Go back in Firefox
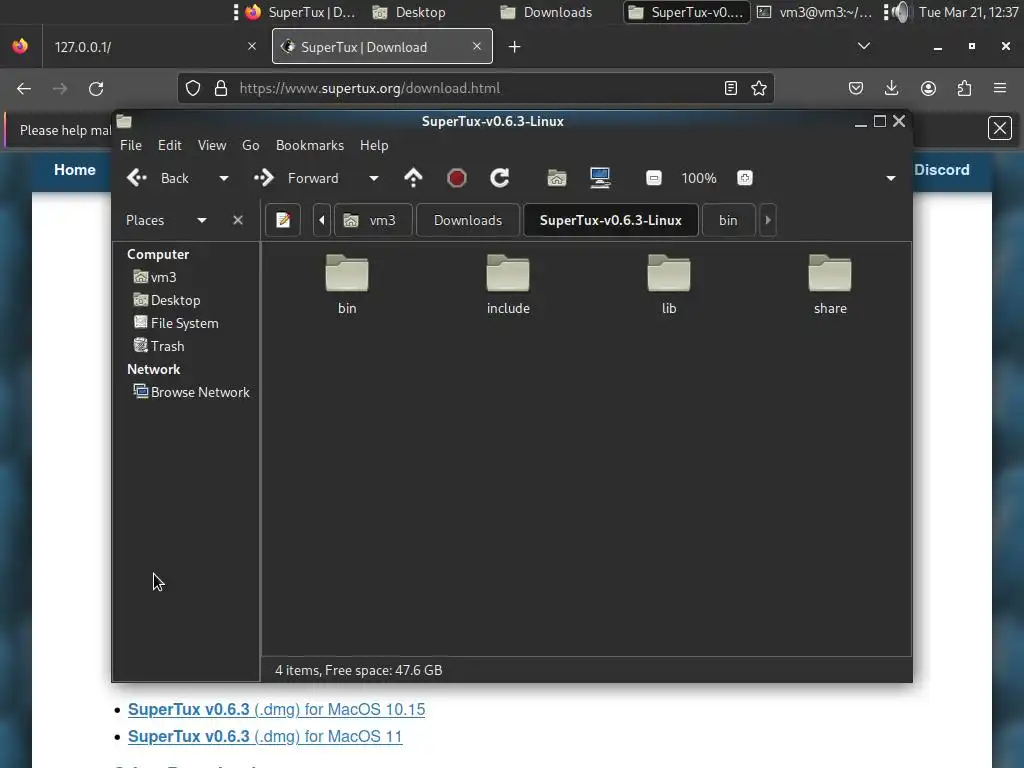 [x=24, y=88]
